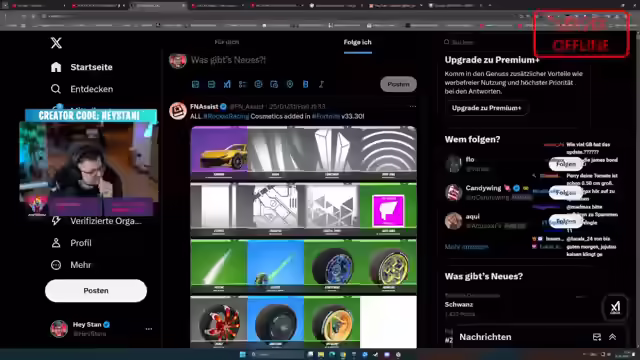This screenshot has height=360, width=640.
Task: Go to Profil in the sidebar
Action: tap(71, 243)
